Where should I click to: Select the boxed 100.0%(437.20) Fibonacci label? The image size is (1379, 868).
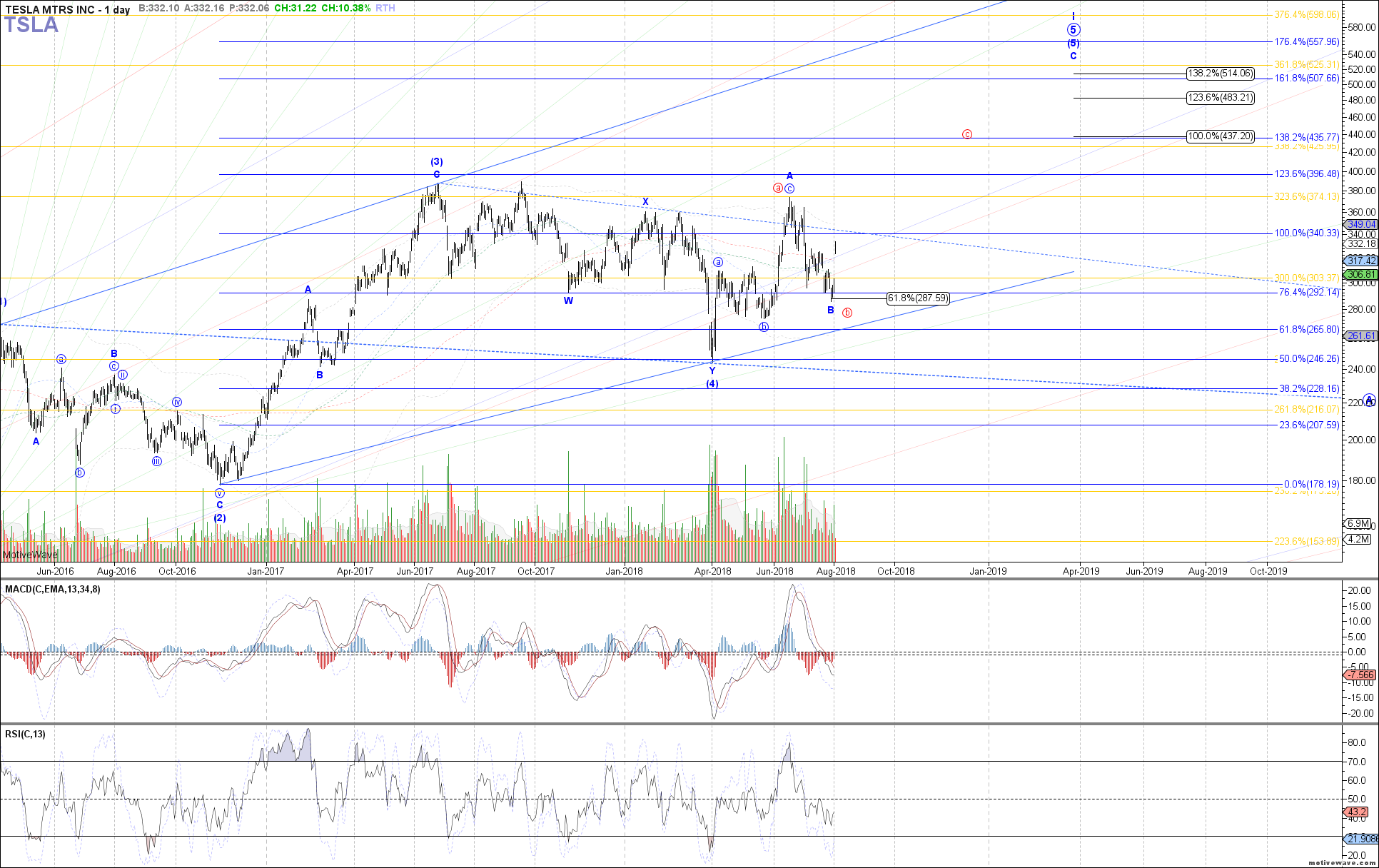[x=1221, y=136]
